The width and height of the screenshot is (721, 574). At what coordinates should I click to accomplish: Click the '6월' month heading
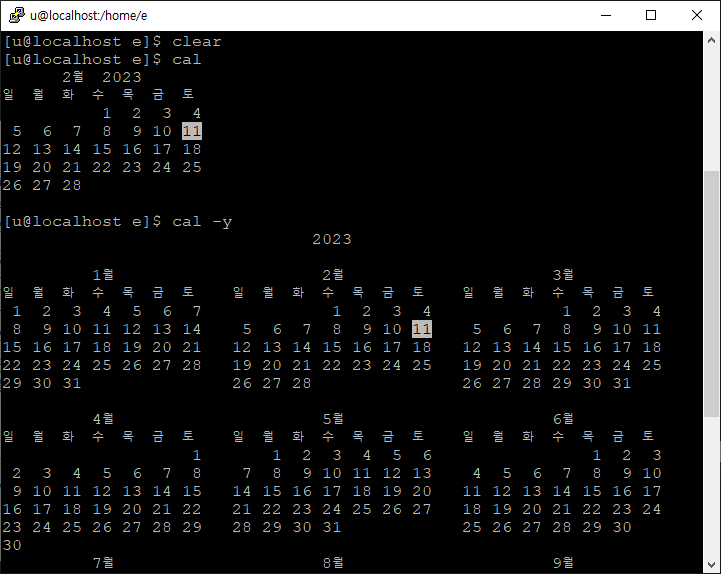click(563, 419)
